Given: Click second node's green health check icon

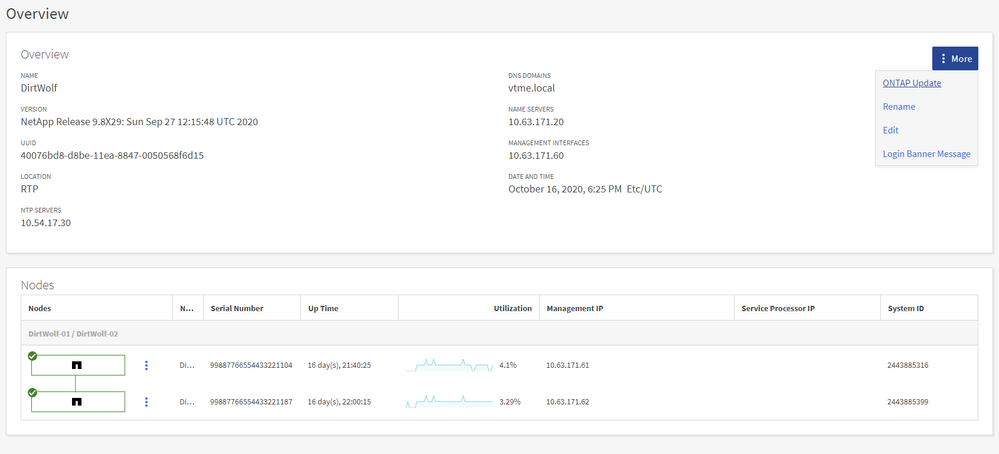Looking at the screenshot, I should pos(32,392).
